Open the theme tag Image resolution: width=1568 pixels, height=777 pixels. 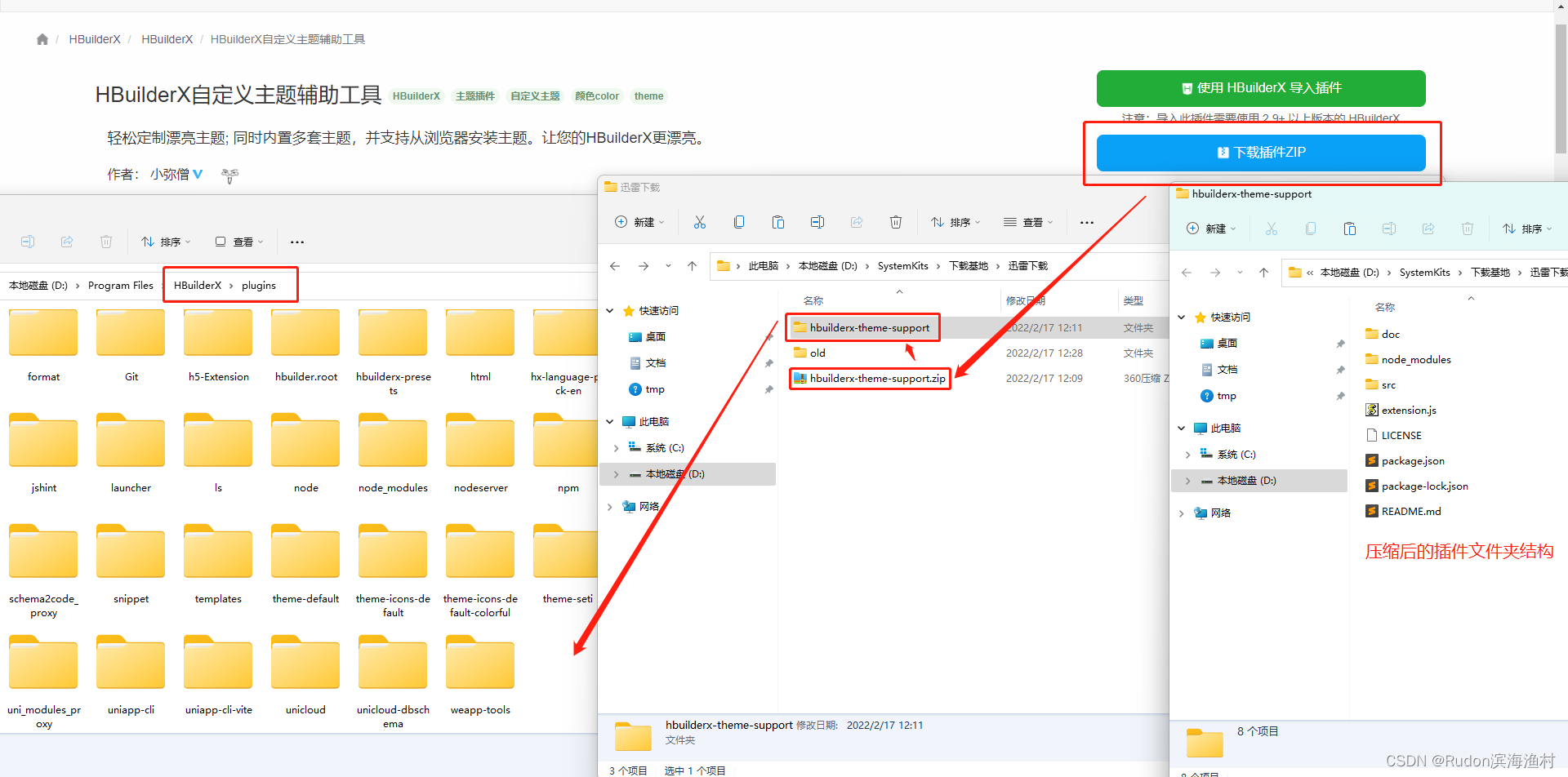648,96
